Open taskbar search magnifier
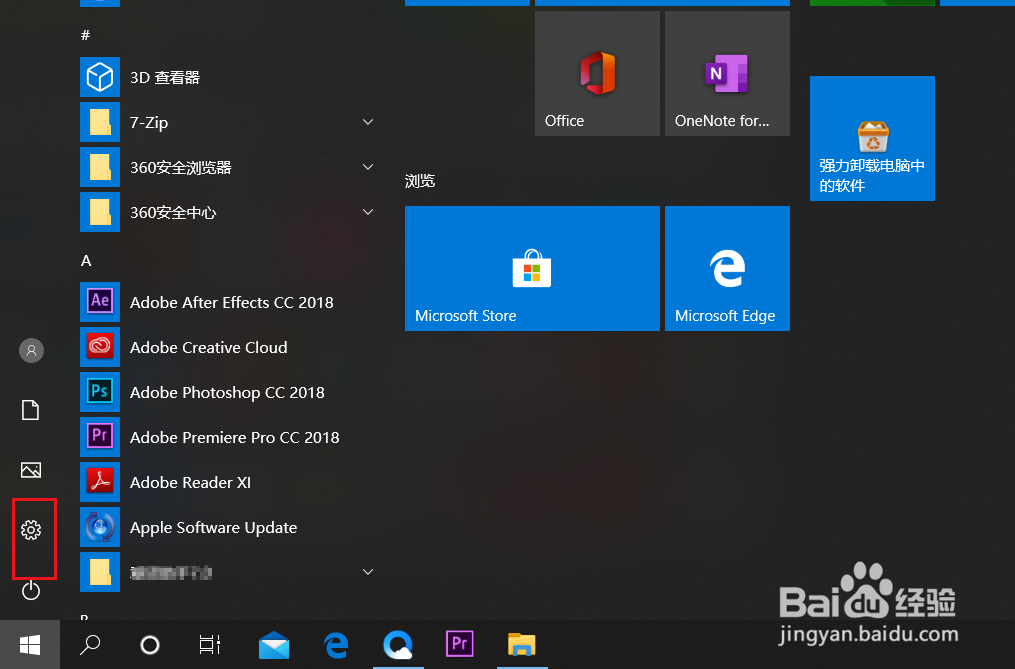This screenshot has height=669, width=1015. pyautogui.click(x=90, y=644)
